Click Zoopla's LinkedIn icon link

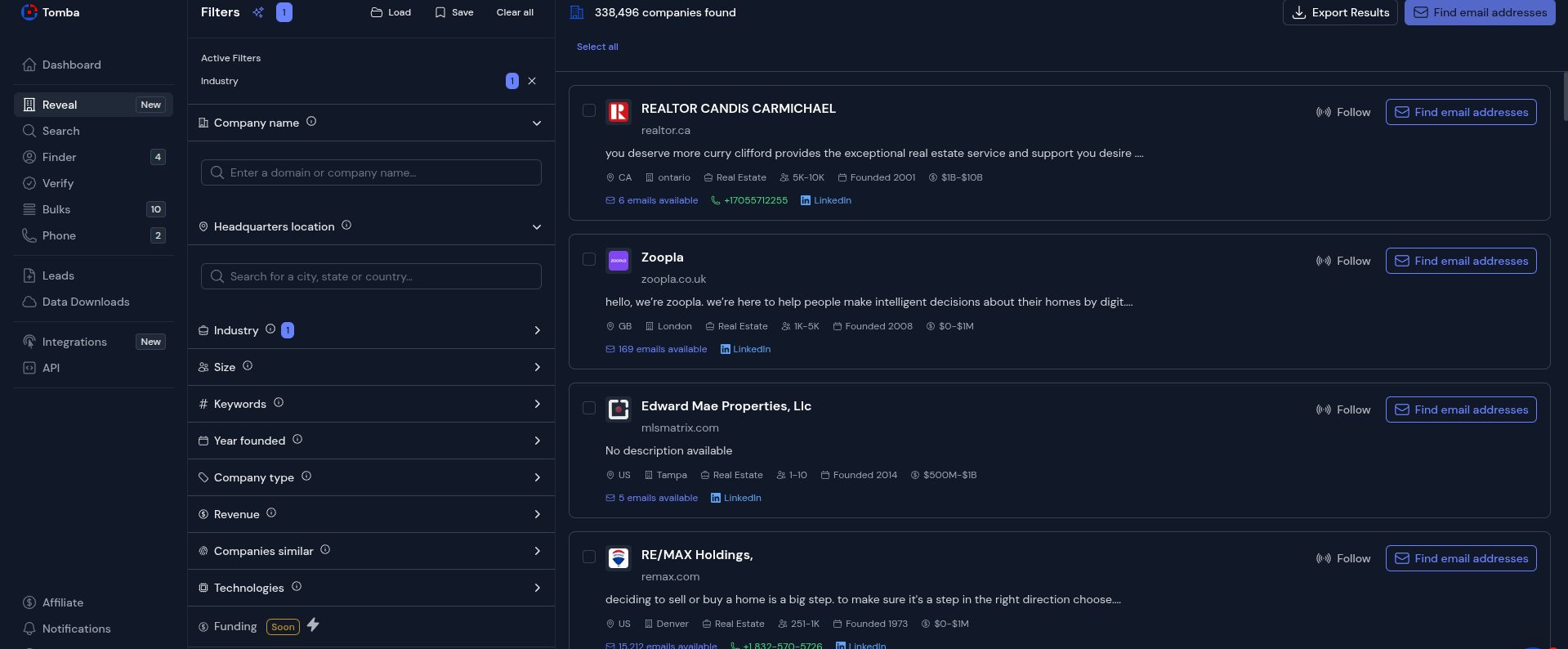726,349
